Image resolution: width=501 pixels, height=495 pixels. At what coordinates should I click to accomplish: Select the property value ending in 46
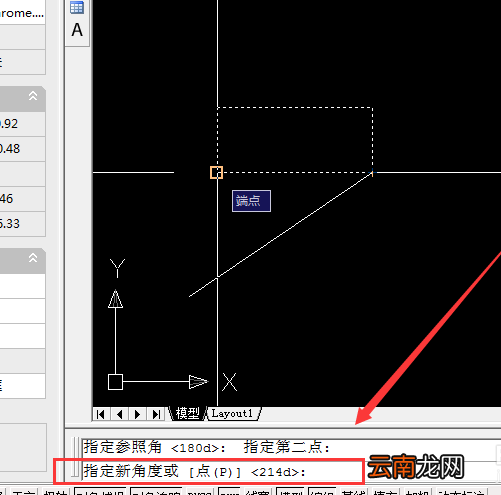point(22,199)
